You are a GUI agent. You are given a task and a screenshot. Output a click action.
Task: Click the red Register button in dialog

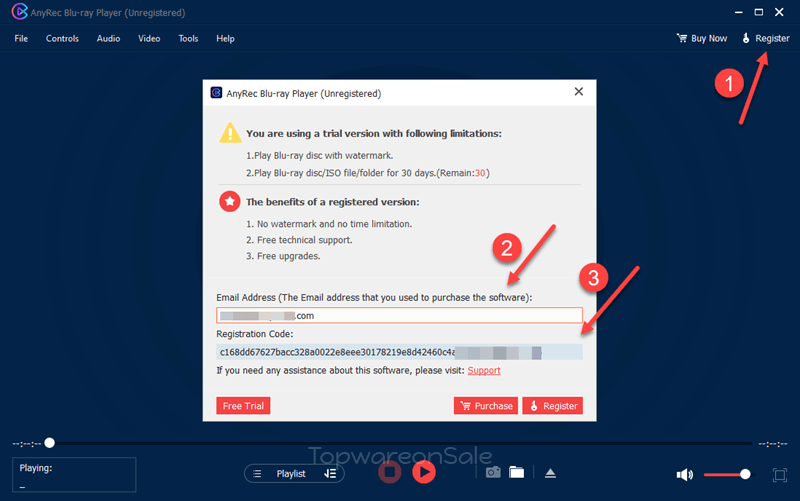point(553,406)
